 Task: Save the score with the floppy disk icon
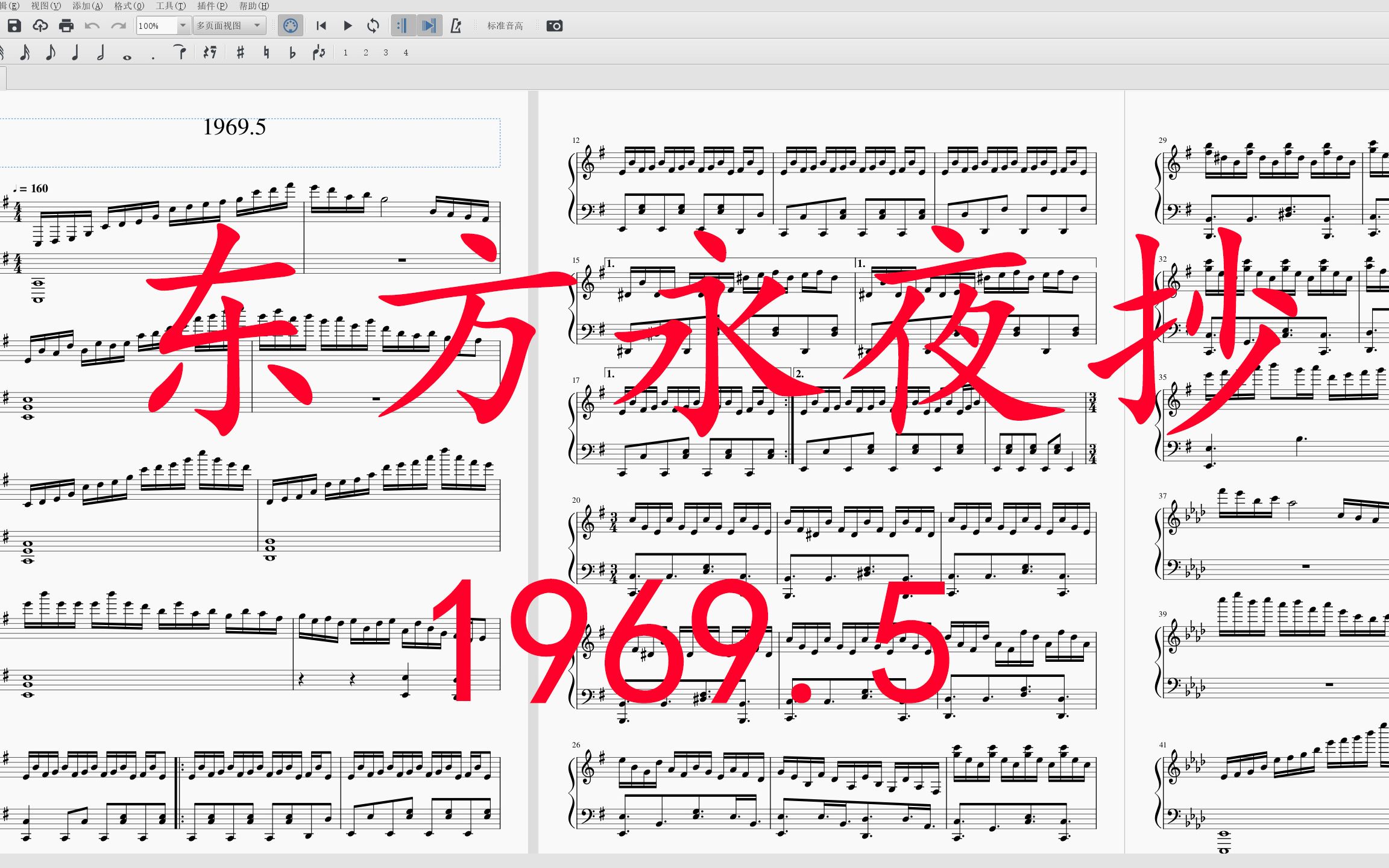click(x=14, y=26)
